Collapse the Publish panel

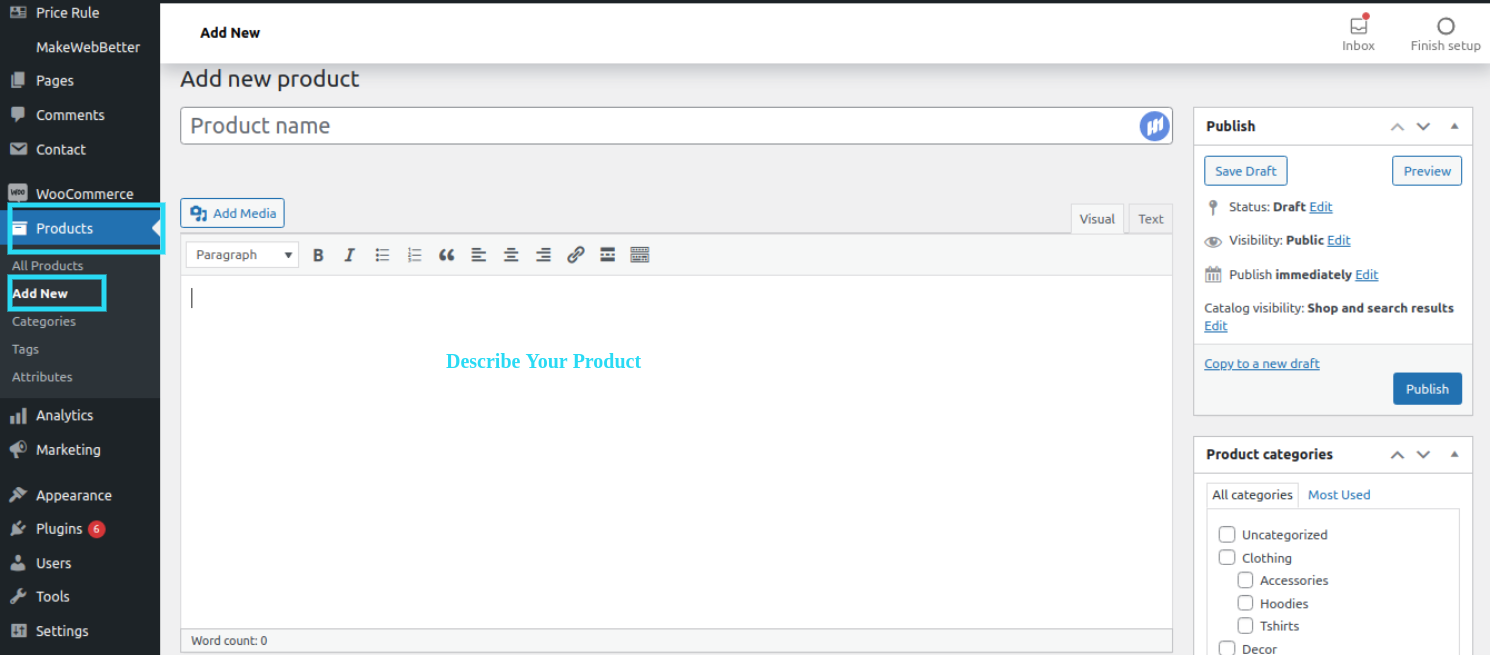[1455, 126]
